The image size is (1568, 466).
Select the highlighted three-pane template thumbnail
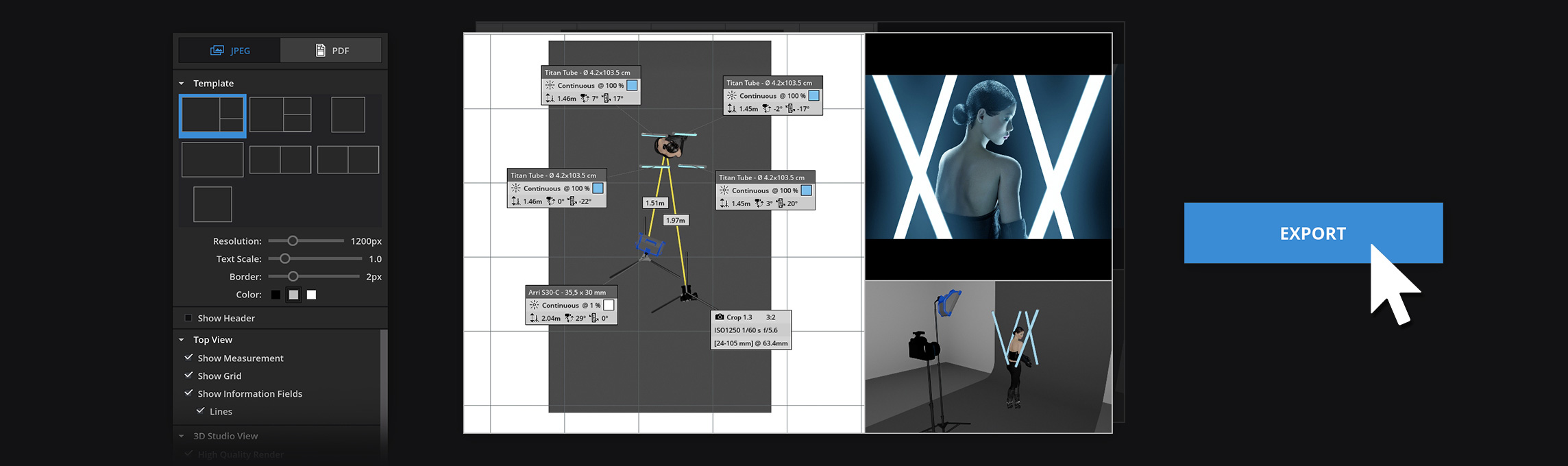[x=212, y=116]
